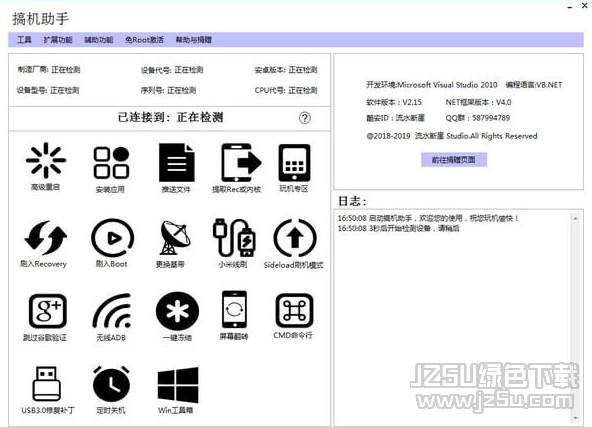The width and height of the screenshot is (592, 427).
Task: Click the 前往捐赠页面 donate button
Action: coord(454,160)
